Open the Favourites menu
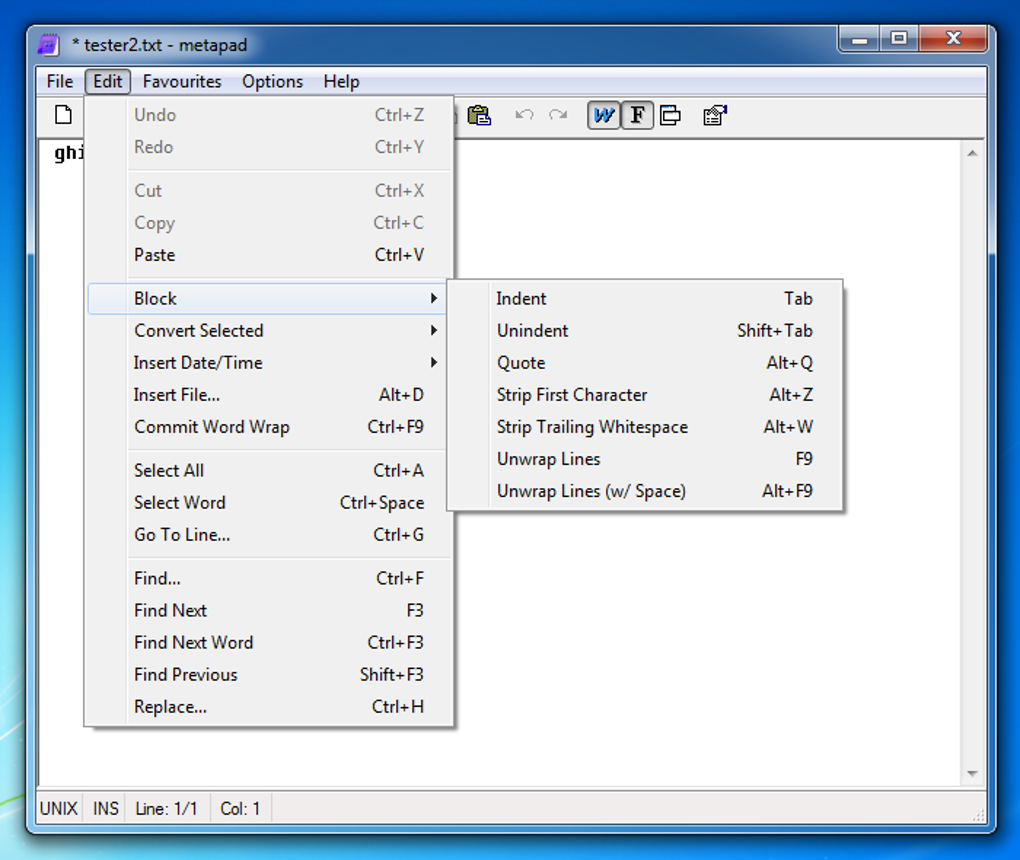This screenshot has height=860, width=1020. (x=181, y=81)
